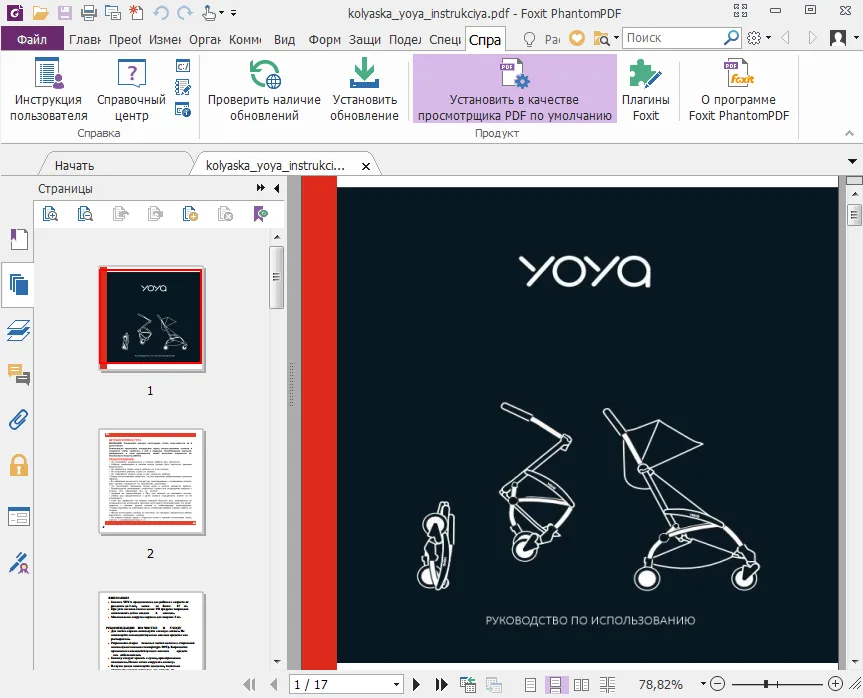
Task: Open Плагины Foxit
Action: pos(646,90)
